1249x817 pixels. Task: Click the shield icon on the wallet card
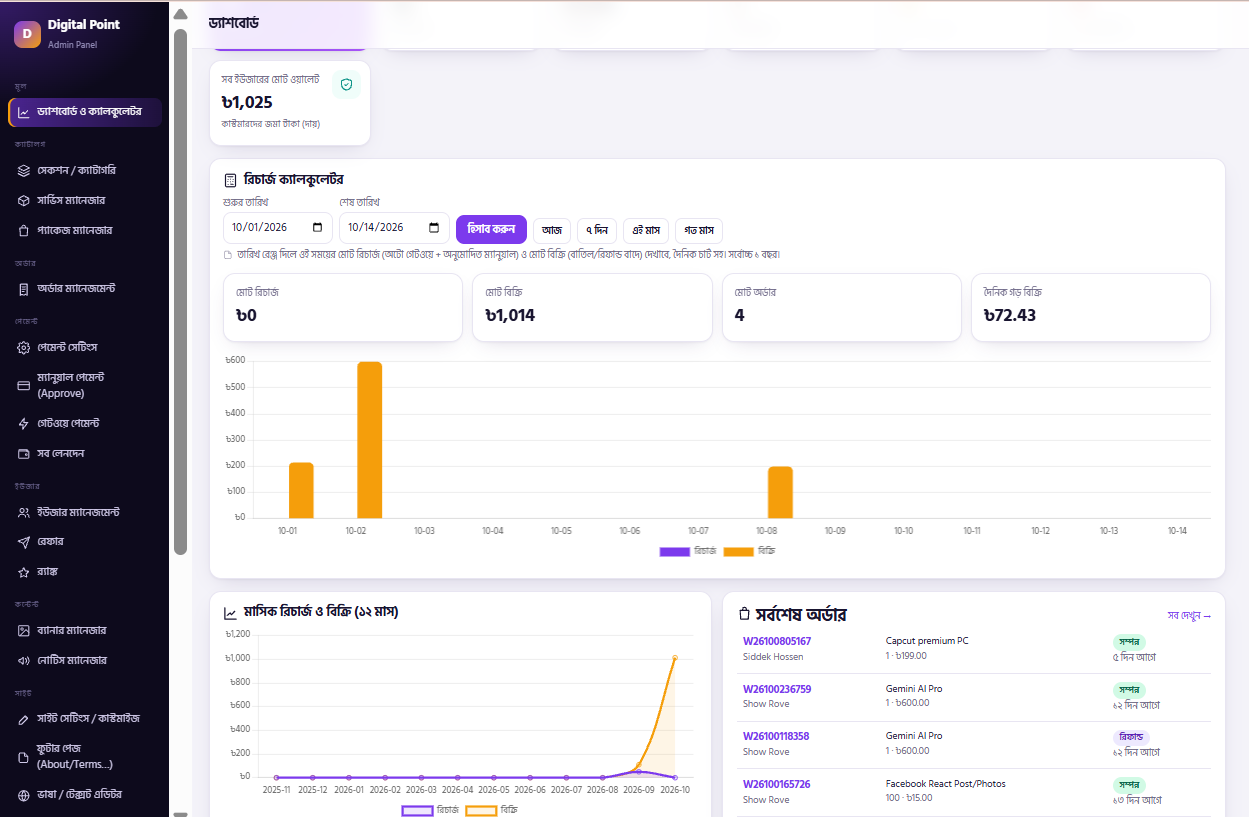click(346, 85)
